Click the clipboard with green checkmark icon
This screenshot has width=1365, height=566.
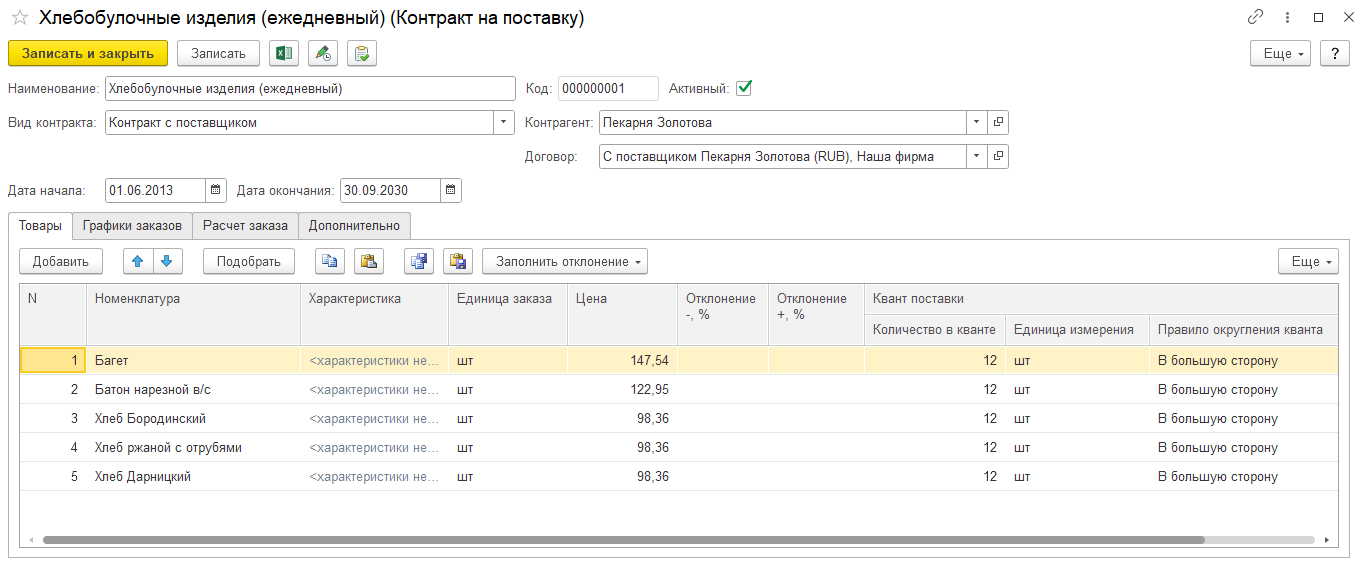(362, 54)
